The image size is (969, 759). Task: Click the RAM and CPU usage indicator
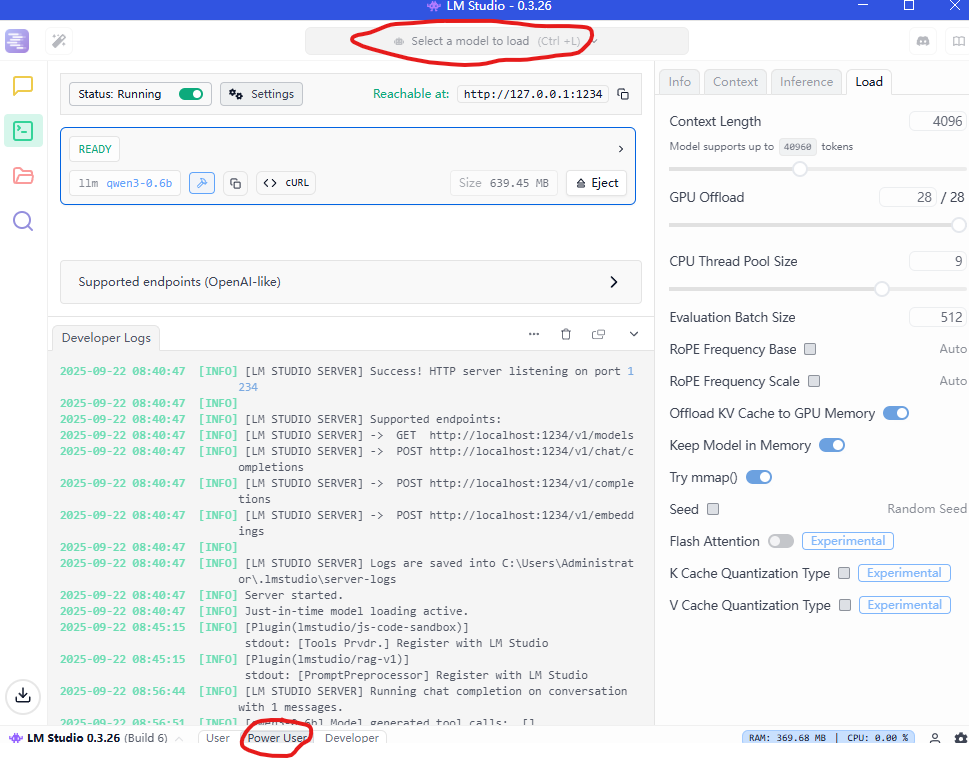pyautogui.click(x=829, y=738)
